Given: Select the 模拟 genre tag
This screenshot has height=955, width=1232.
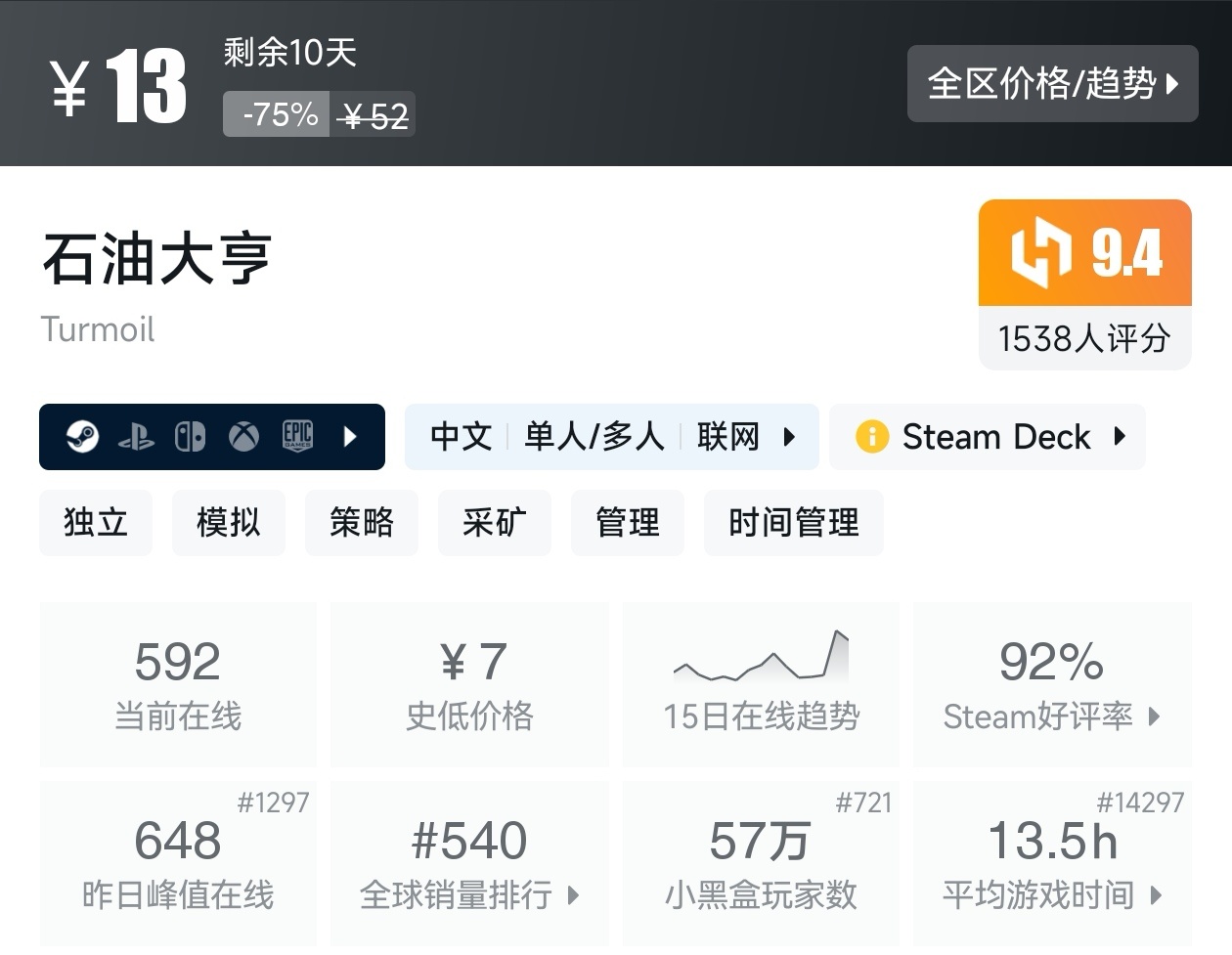Looking at the screenshot, I should (x=229, y=523).
